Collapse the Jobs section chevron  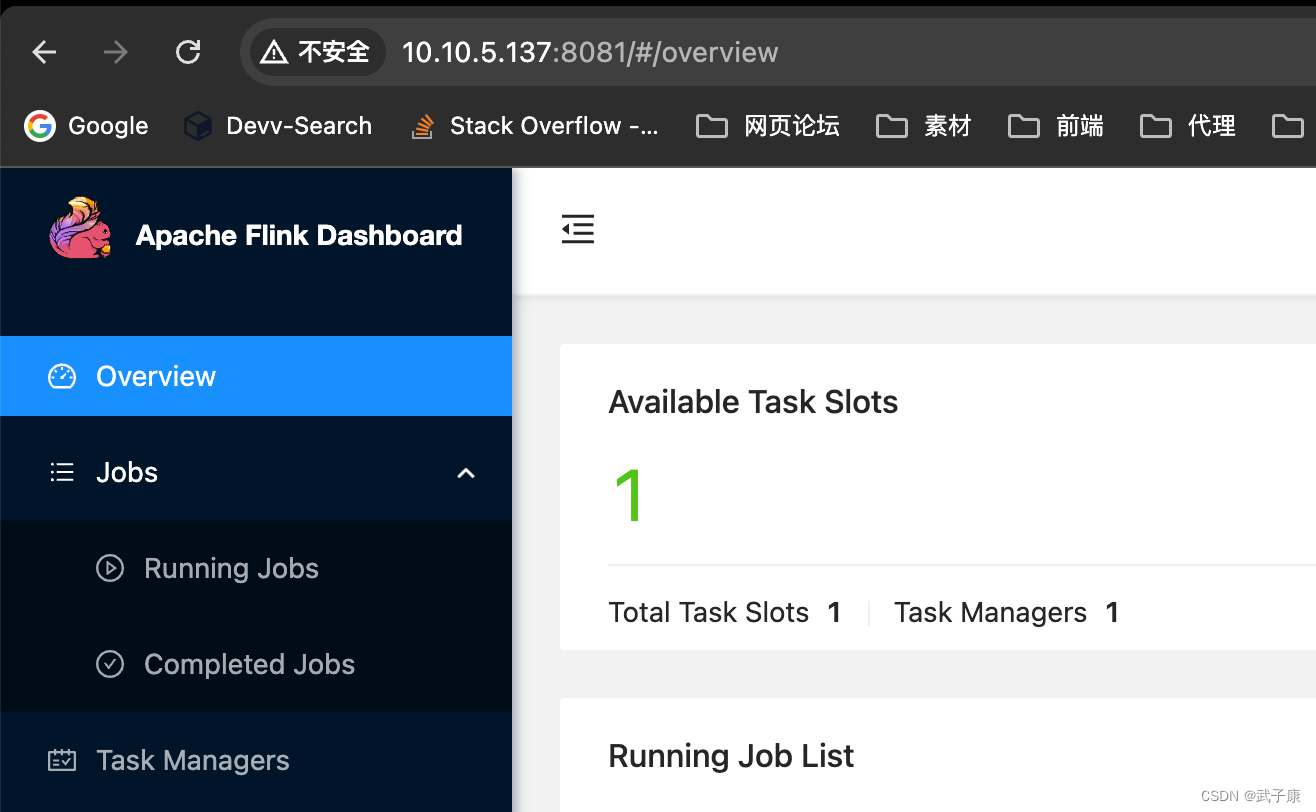466,472
